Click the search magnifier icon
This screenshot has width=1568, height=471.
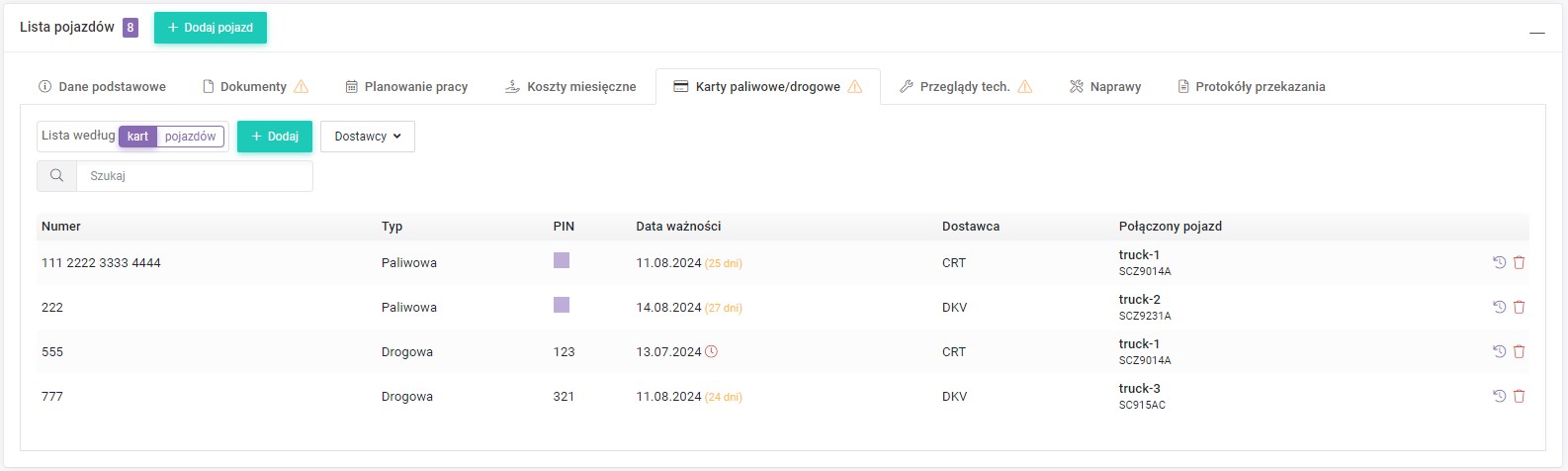(x=56, y=175)
